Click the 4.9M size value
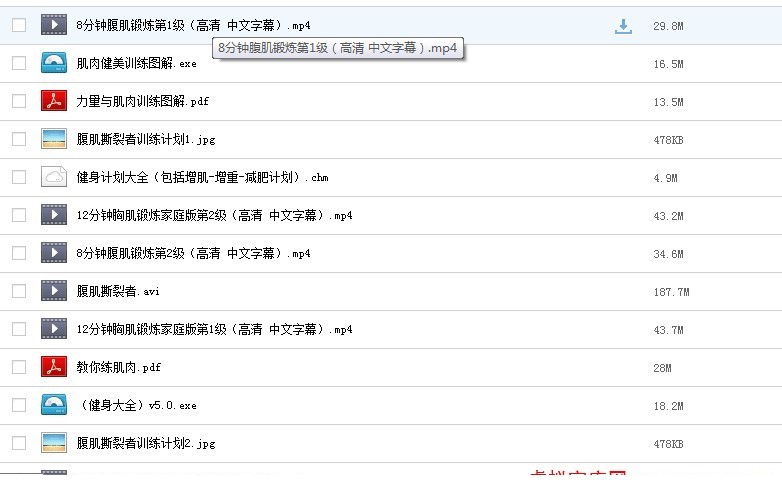Screen dimensions: 782x498 [x=665, y=178]
